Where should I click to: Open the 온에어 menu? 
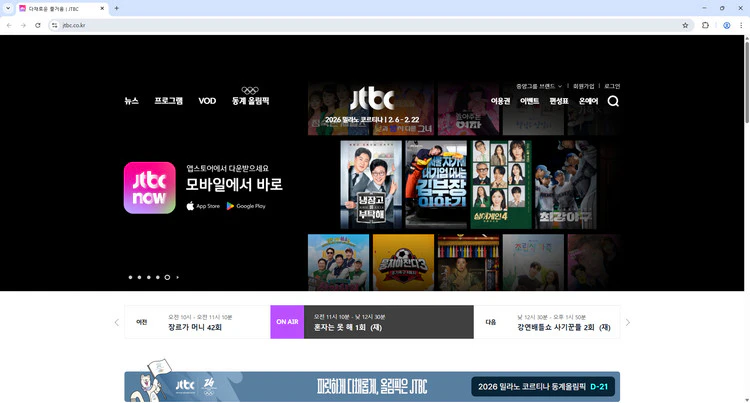tap(588, 101)
